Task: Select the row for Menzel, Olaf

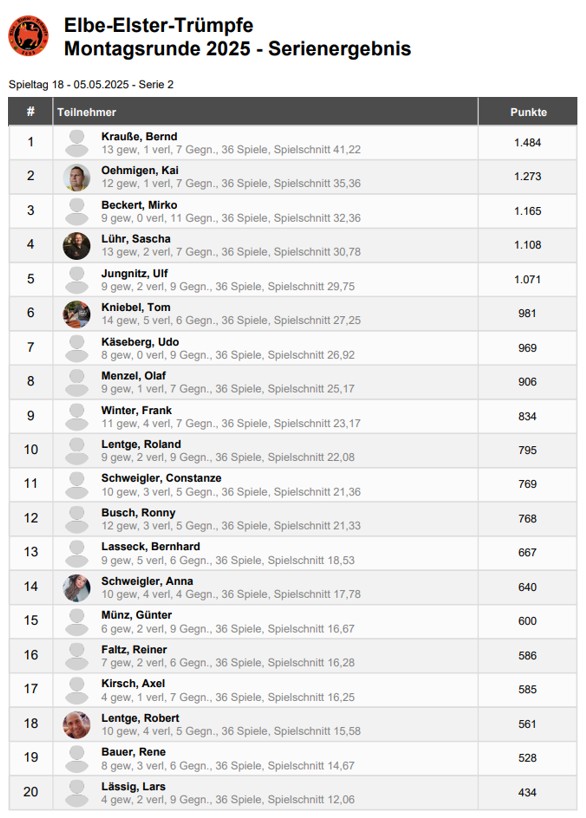Action: (293, 382)
